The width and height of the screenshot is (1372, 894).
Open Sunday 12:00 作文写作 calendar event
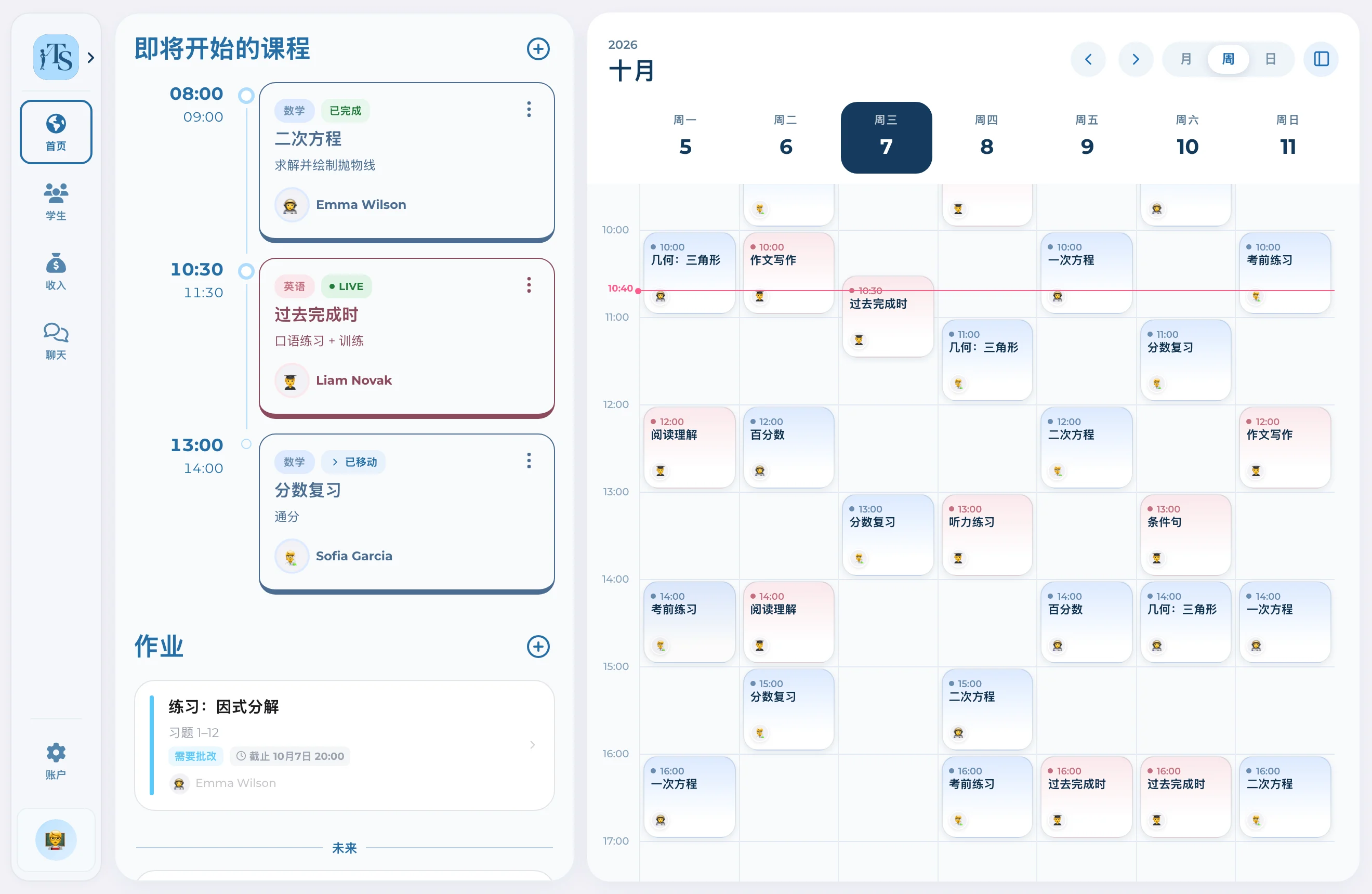(1284, 448)
